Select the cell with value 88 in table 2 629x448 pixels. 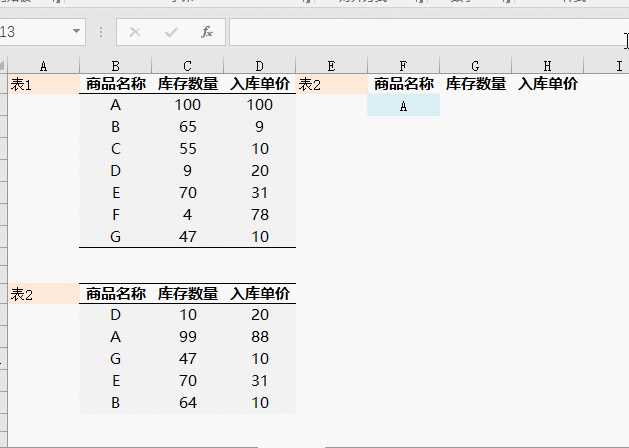pos(260,337)
